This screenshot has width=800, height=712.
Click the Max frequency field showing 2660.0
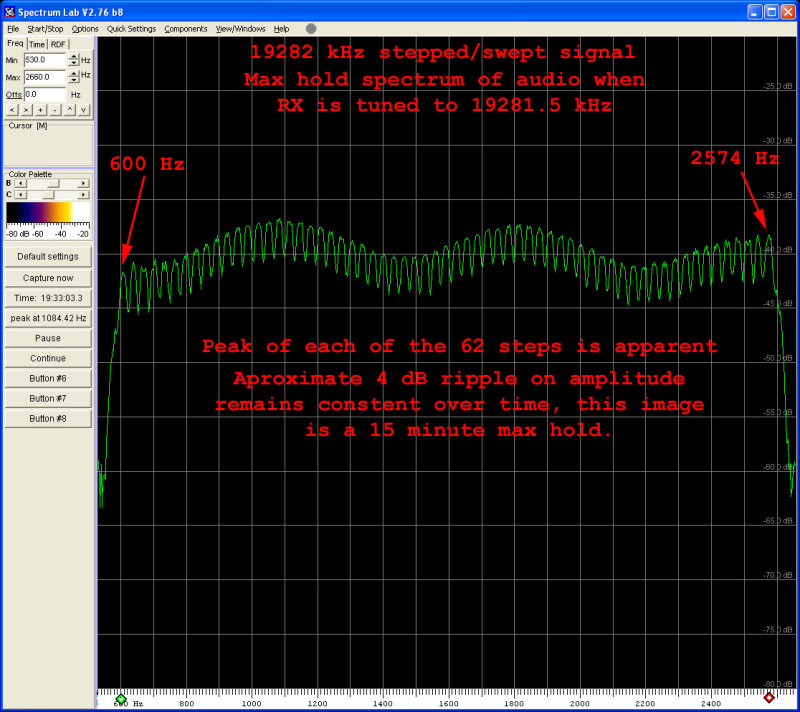click(x=45, y=77)
